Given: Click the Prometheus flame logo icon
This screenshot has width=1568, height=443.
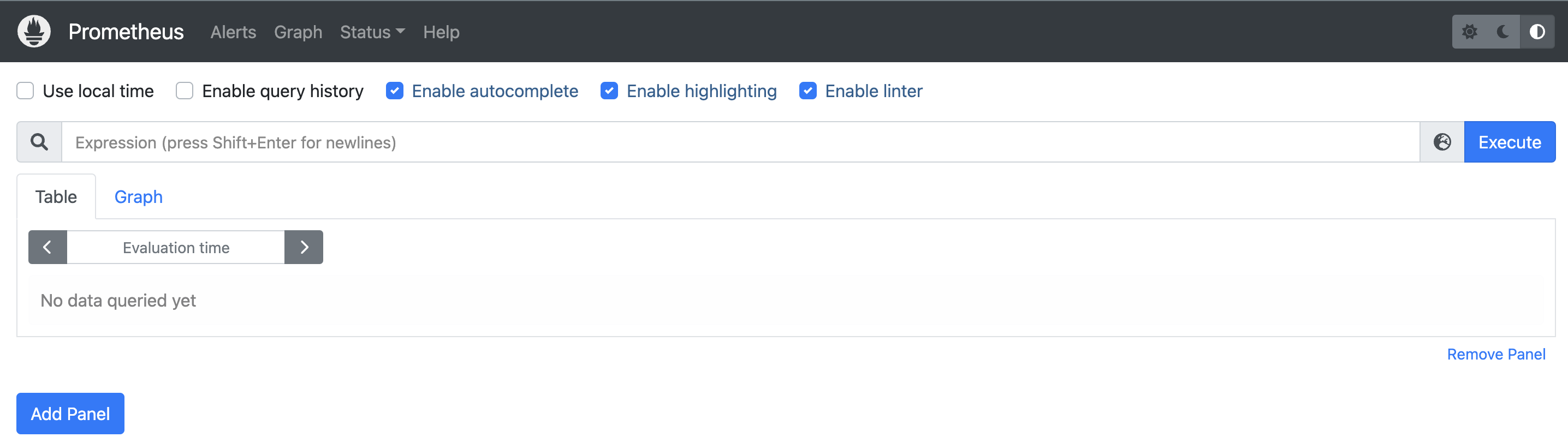Looking at the screenshot, I should tap(34, 31).
